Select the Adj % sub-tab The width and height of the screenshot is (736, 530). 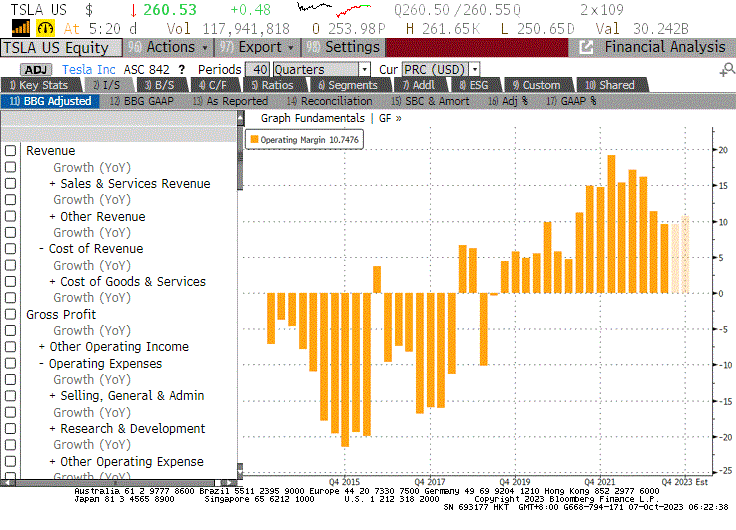pyautogui.click(x=508, y=101)
